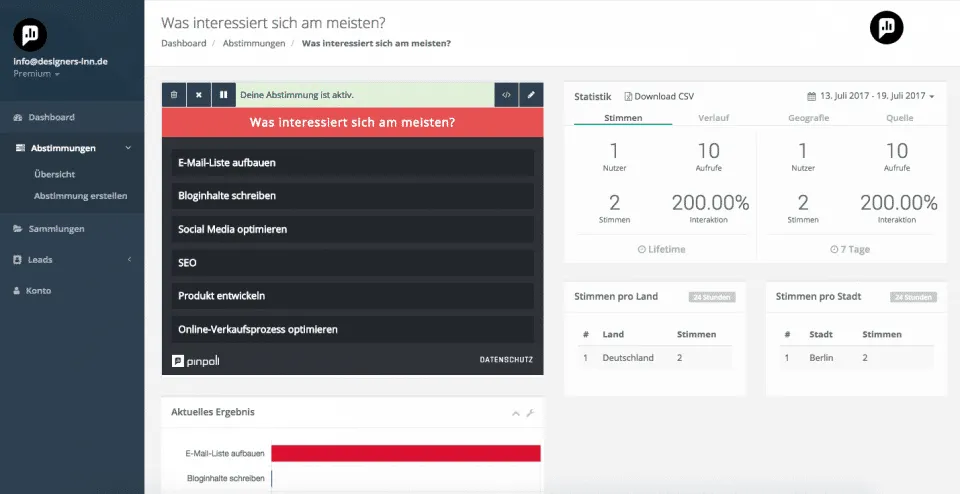Screen dimensions: 960x494
Task: Edit the poll with the pencil icon
Action: [x=531, y=95]
